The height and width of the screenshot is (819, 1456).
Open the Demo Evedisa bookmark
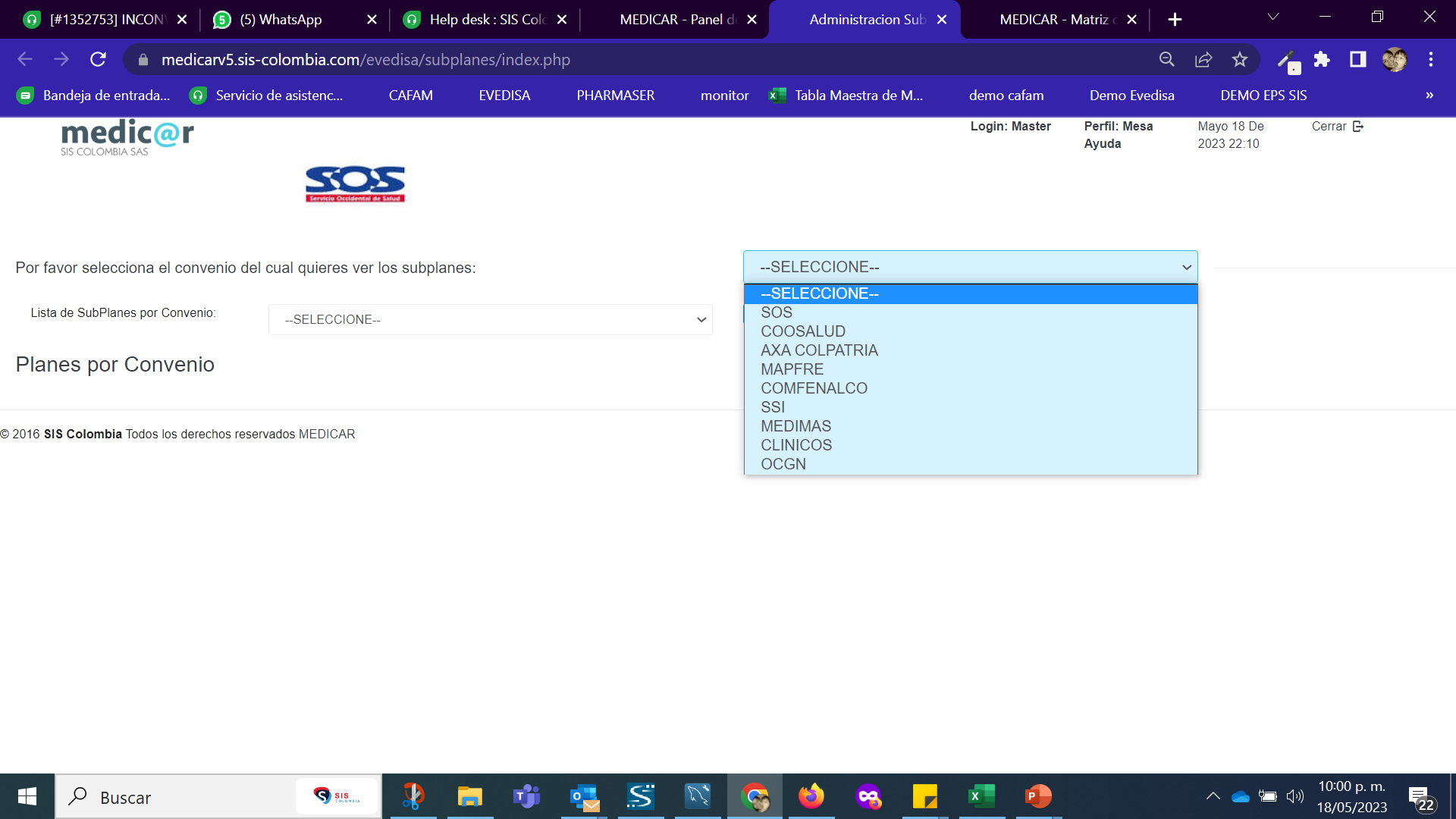[x=1131, y=96]
